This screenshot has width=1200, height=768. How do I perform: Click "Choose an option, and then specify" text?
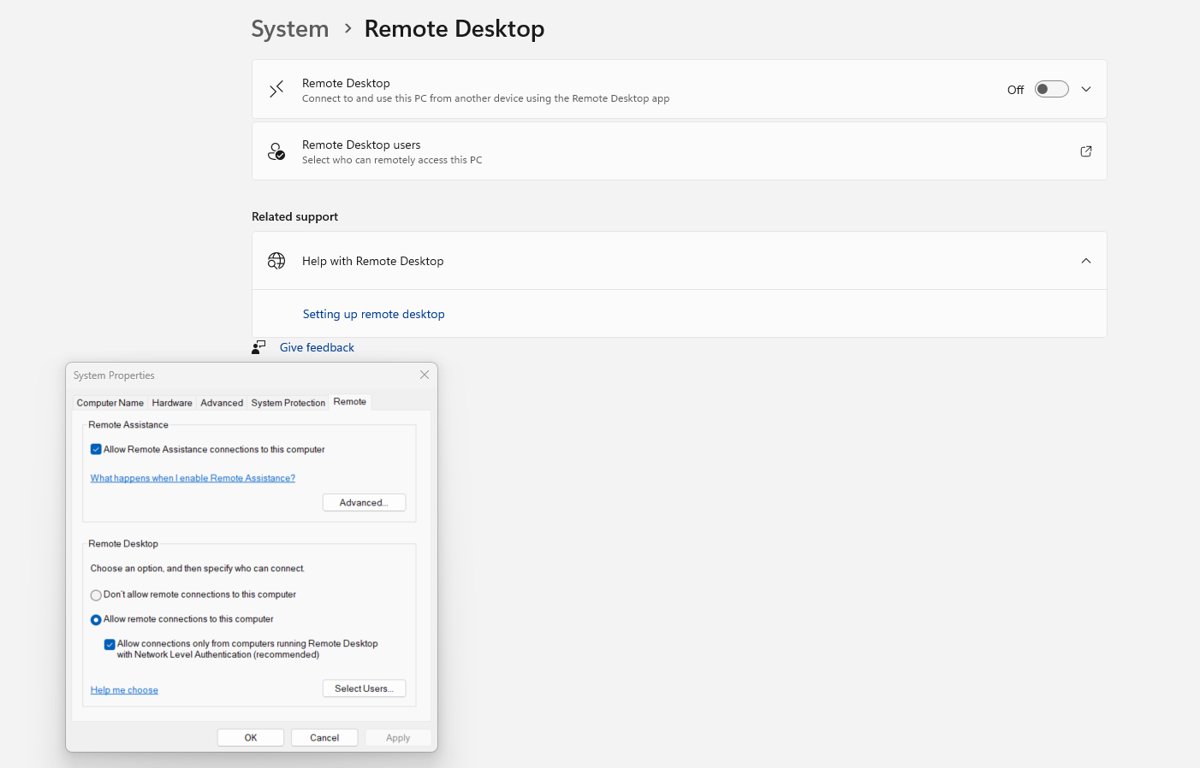pos(198,569)
